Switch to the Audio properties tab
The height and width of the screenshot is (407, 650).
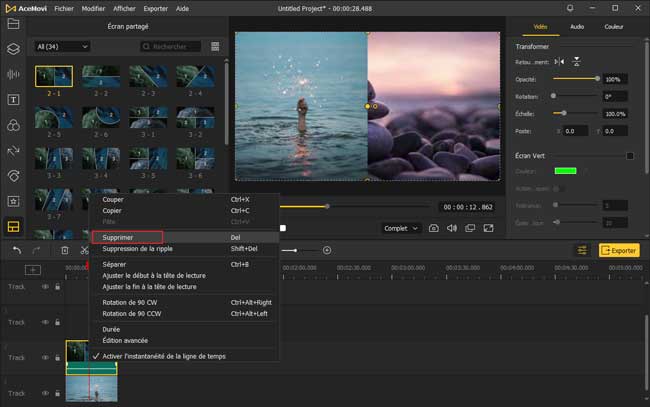point(577,27)
